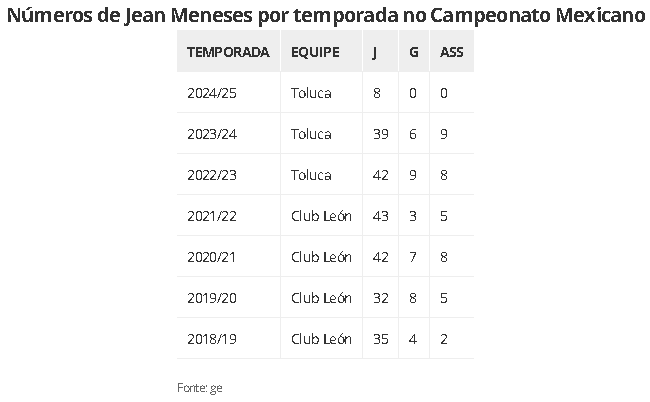Click the 2021/22 season cell
Viewport: 650px width, 402px height.
pyautogui.click(x=212, y=216)
